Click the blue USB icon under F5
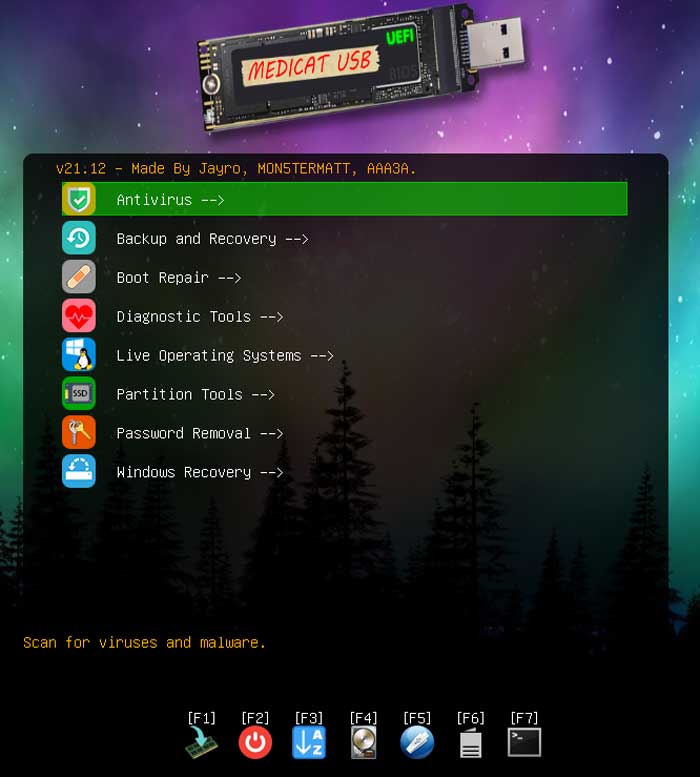Screen dimensions: 700x777 (417, 743)
